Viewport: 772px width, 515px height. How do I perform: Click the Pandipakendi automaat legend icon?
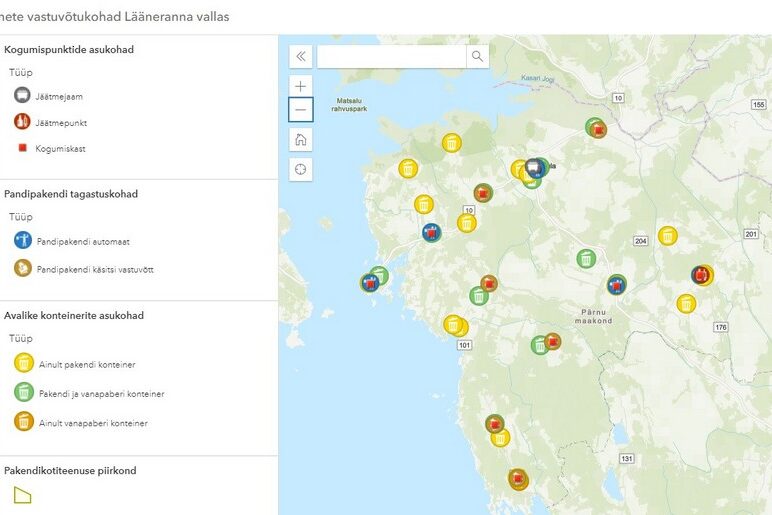23,241
